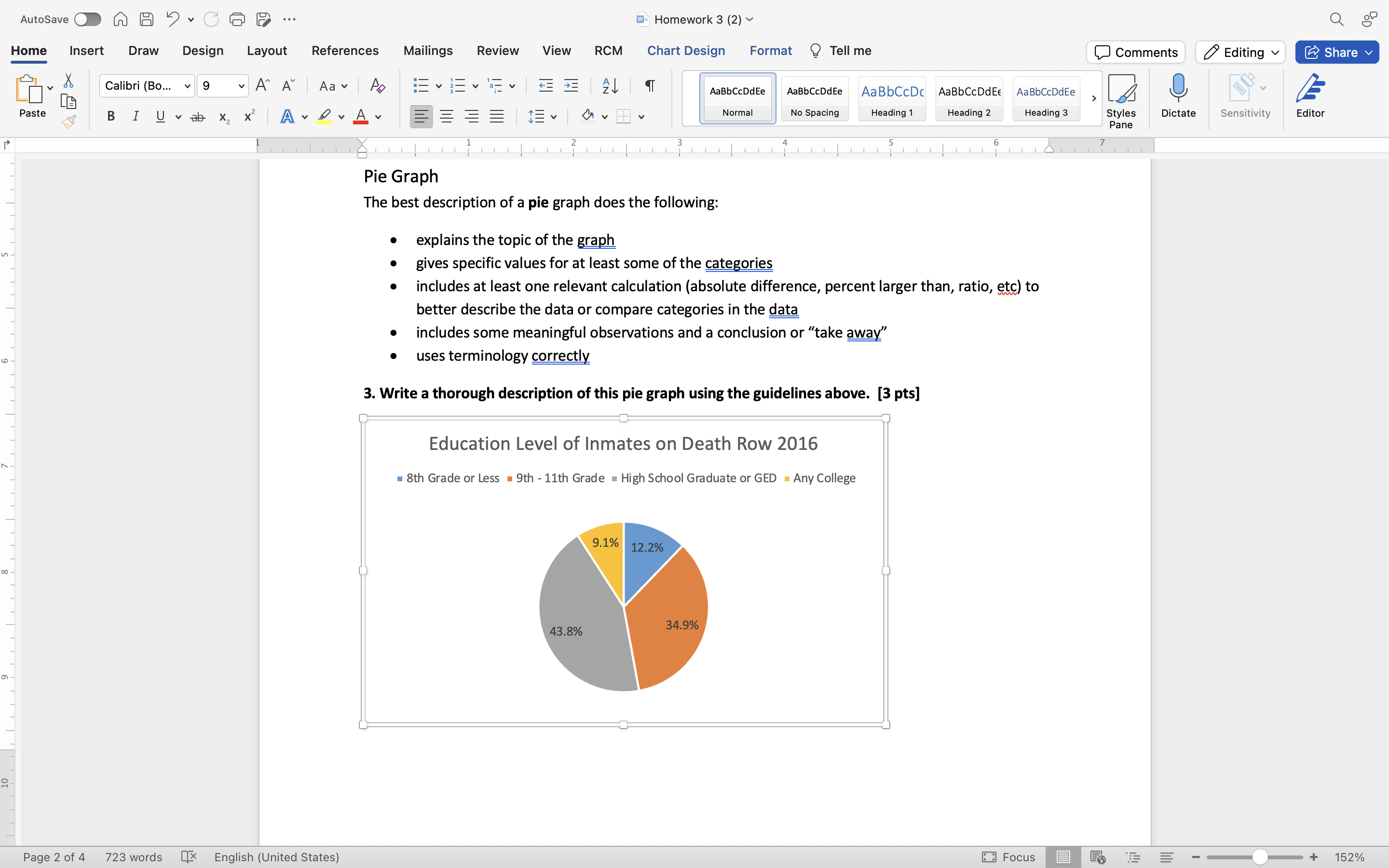Click the Sort A-Z icon
The image size is (1389, 868).
pyautogui.click(x=610, y=86)
